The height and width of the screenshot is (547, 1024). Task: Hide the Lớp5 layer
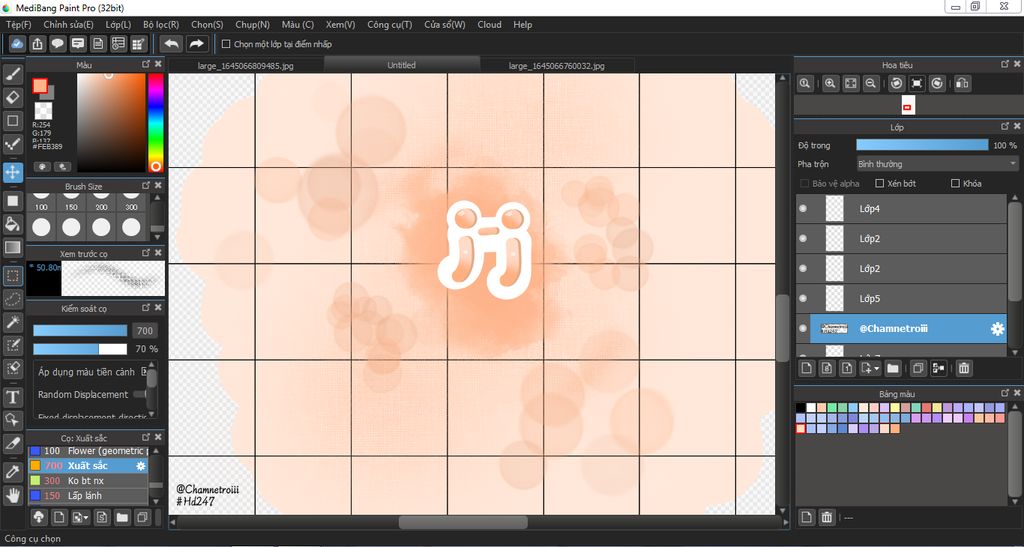pyautogui.click(x=803, y=298)
